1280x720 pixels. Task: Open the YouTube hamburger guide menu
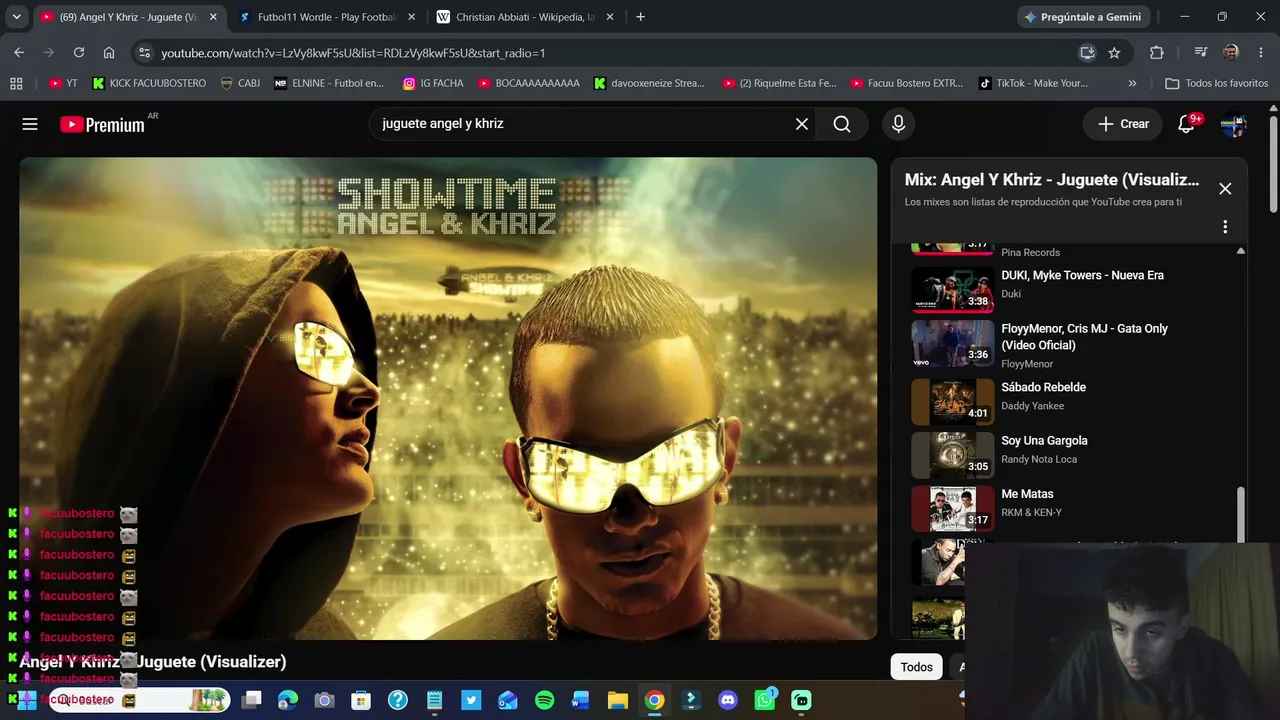[x=30, y=124]
